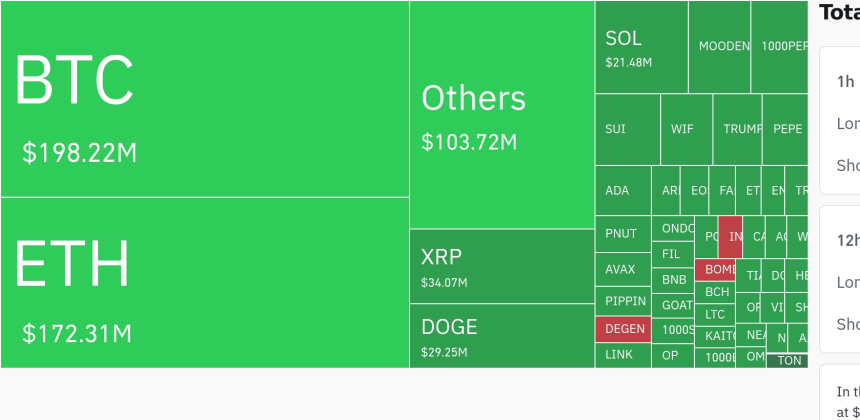Click the BNB tile
860x420 pixels.
[x=675, y=279]
